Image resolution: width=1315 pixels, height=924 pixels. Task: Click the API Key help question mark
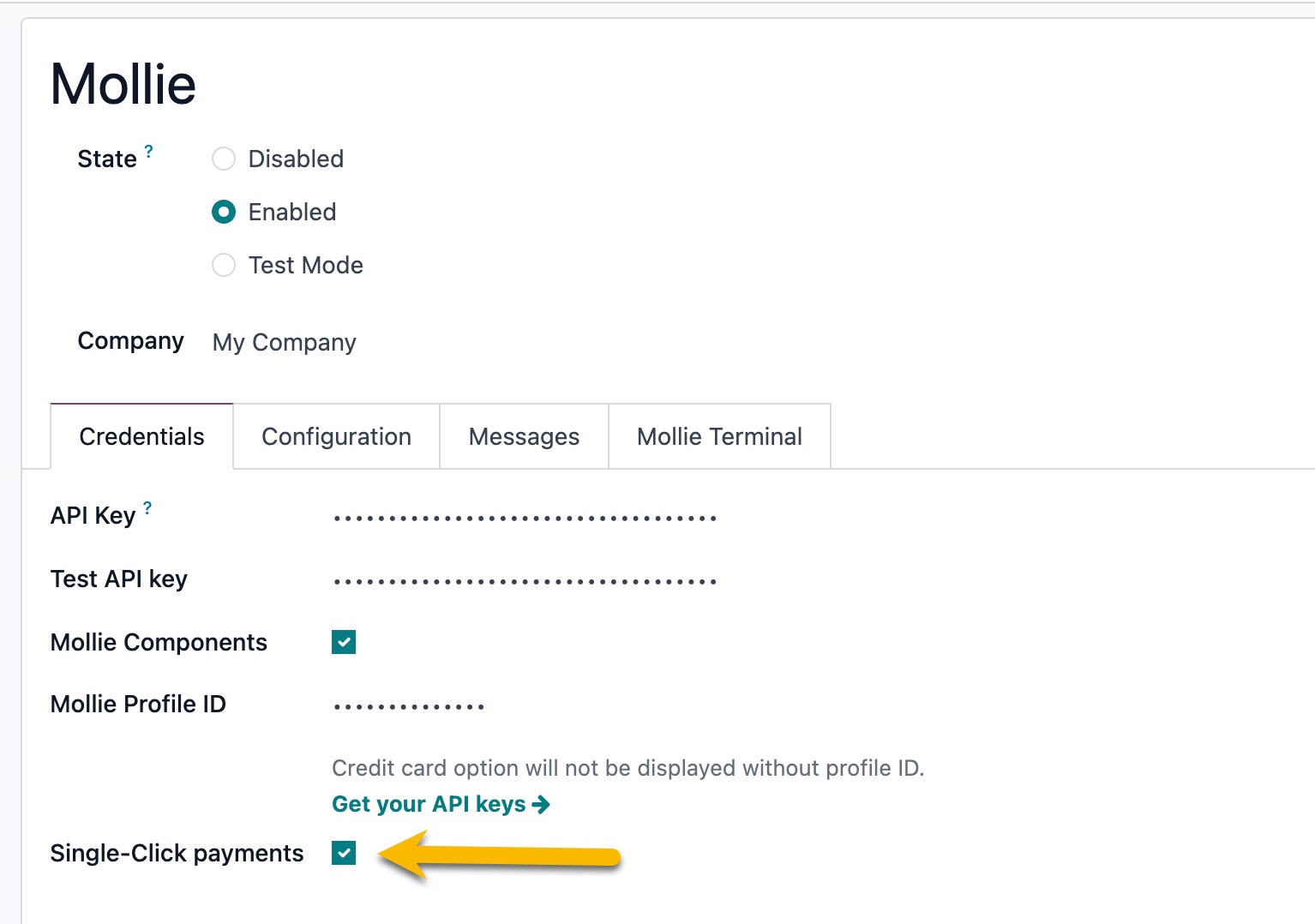click(x=147, y=508)
